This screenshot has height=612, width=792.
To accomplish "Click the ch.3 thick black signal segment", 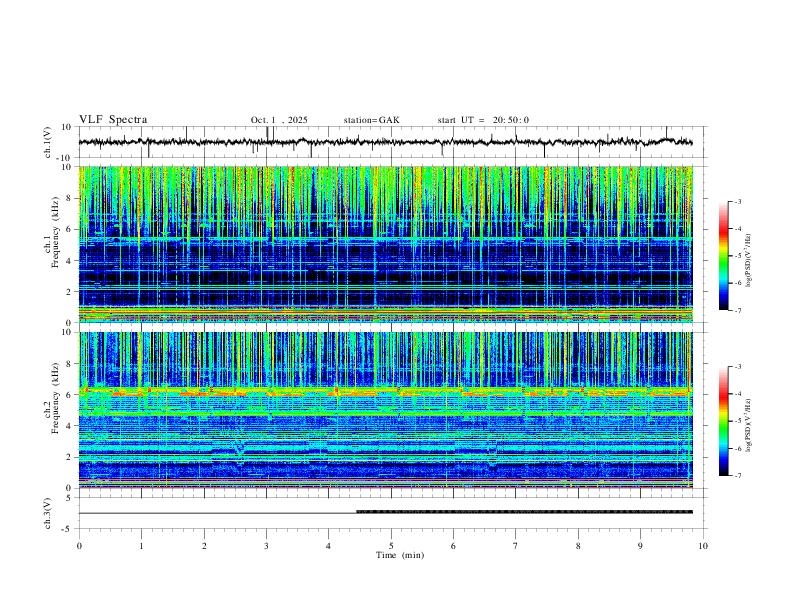I will [524, 512].
